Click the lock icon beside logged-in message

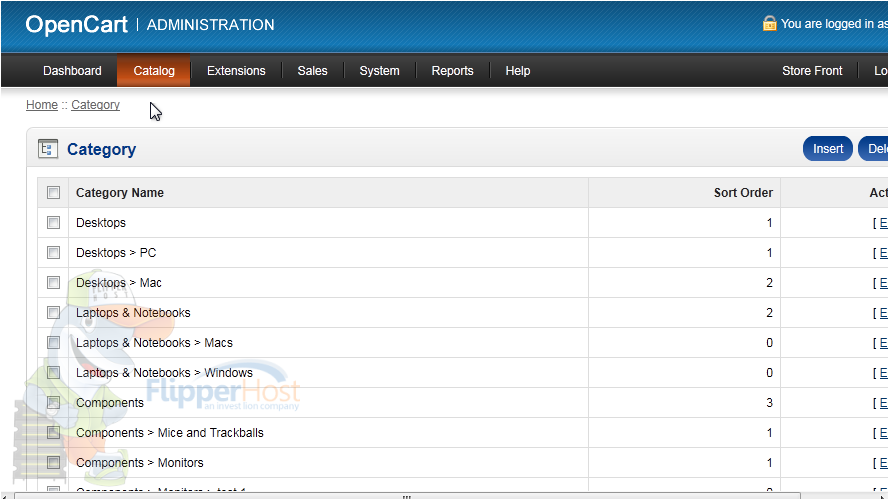(769, 23)
